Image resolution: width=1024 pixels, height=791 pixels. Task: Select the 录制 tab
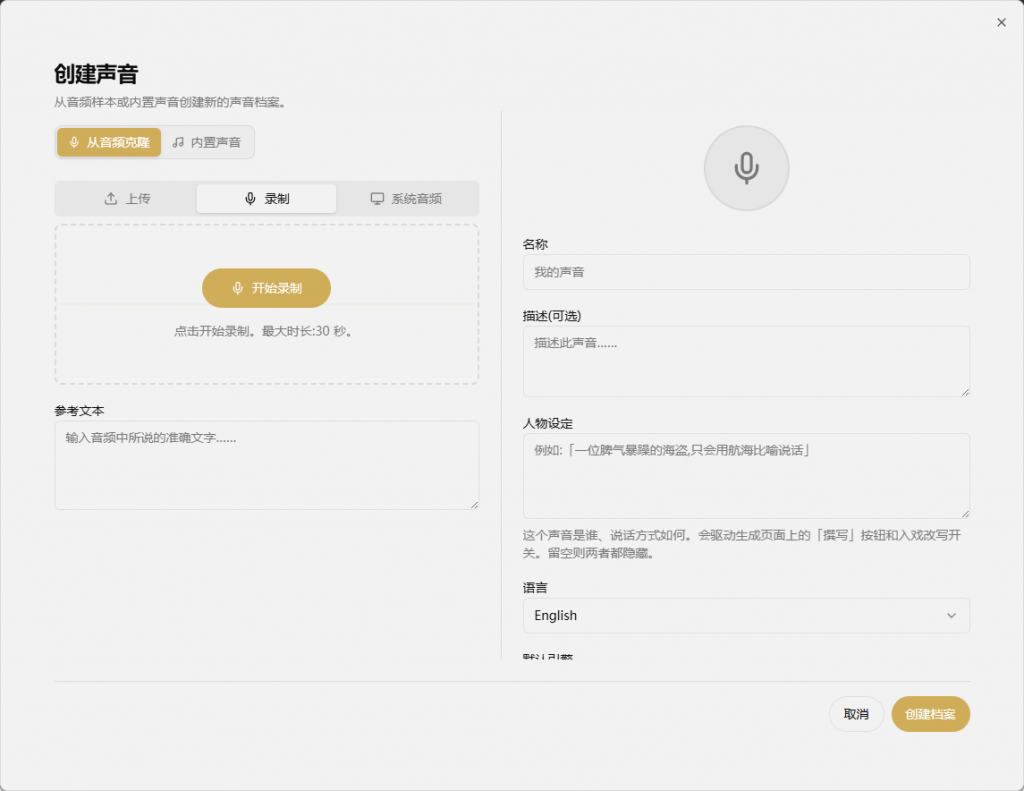point(266,199)
